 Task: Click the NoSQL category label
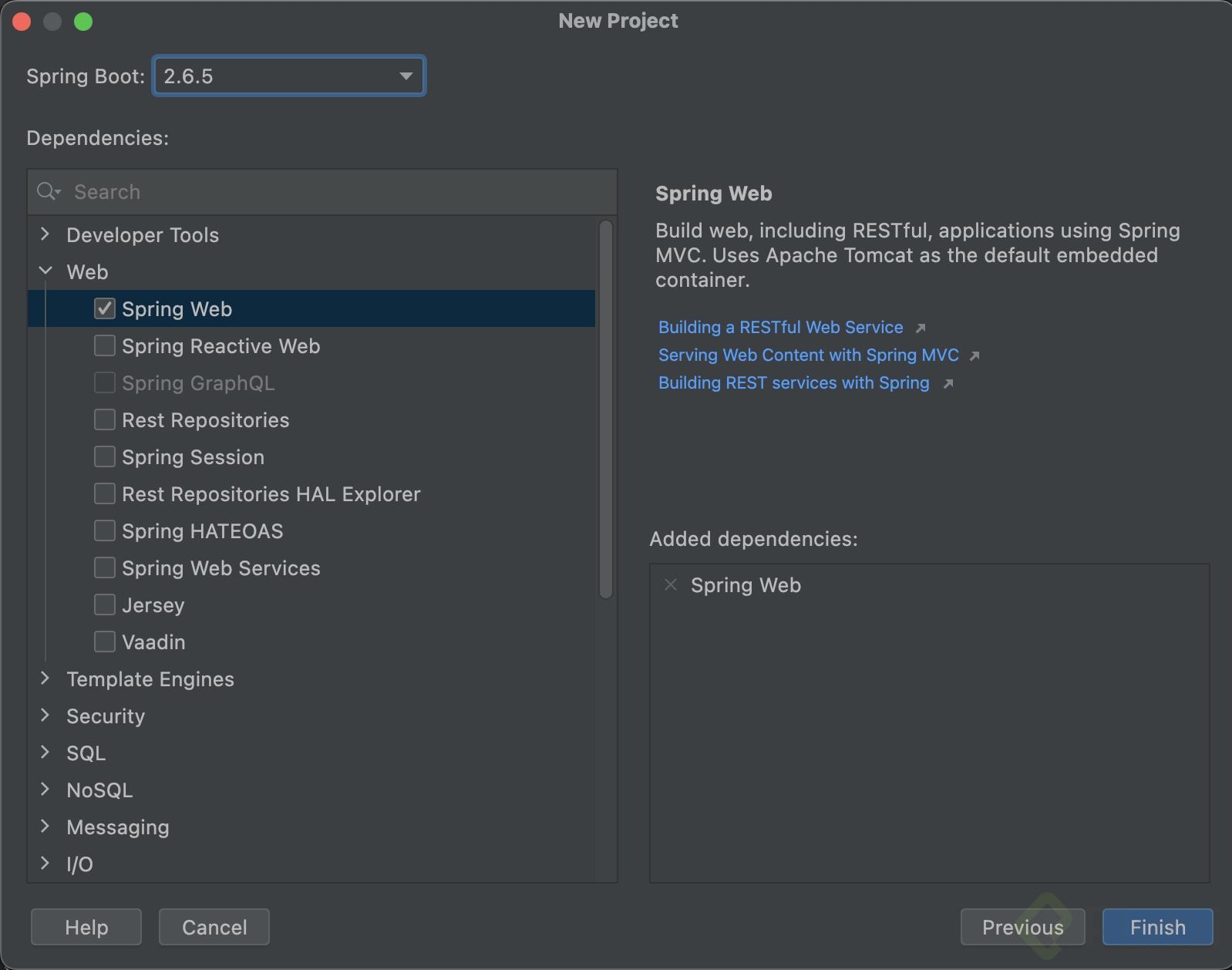click(99, 790)
